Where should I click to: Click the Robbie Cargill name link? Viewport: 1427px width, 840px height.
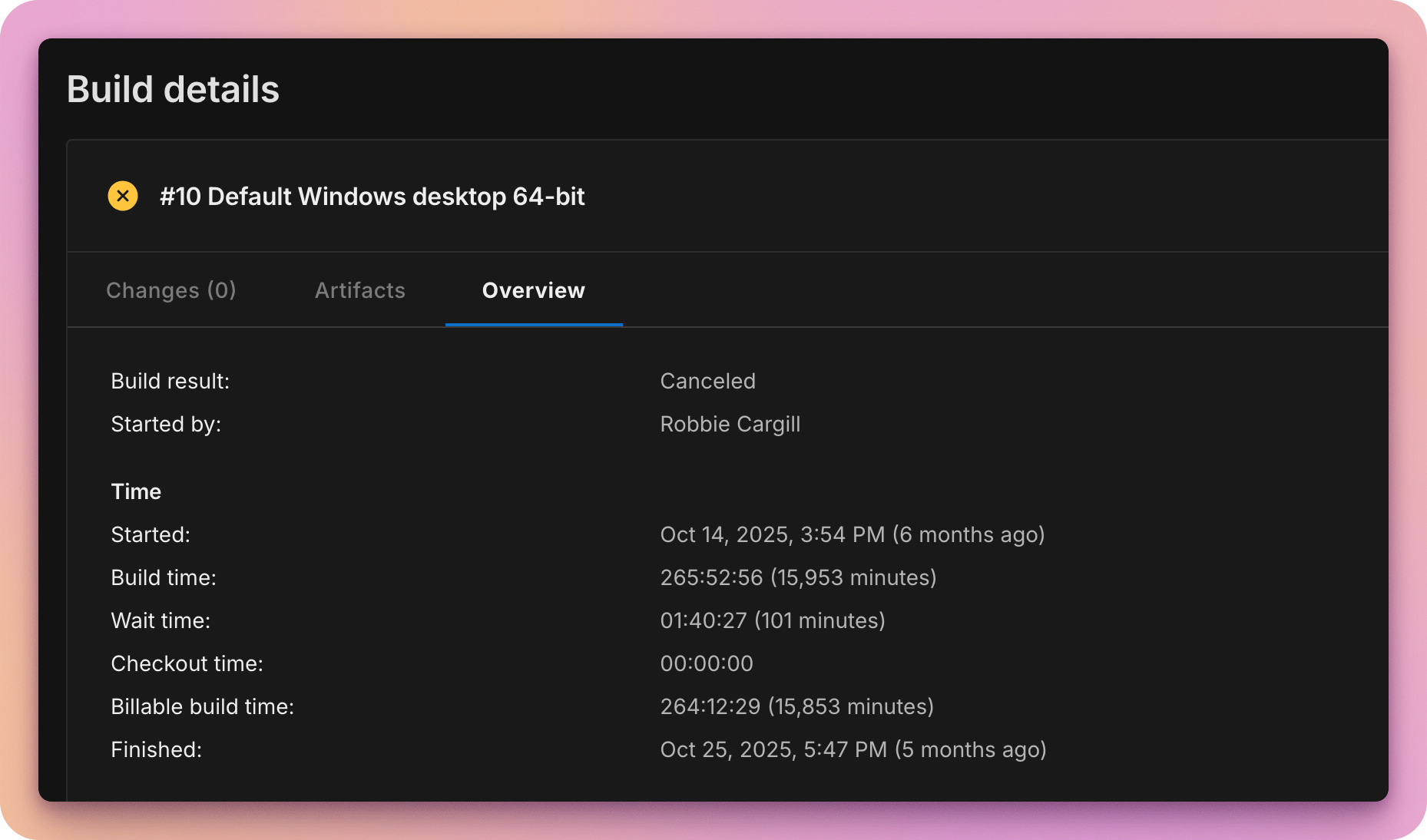730,424
